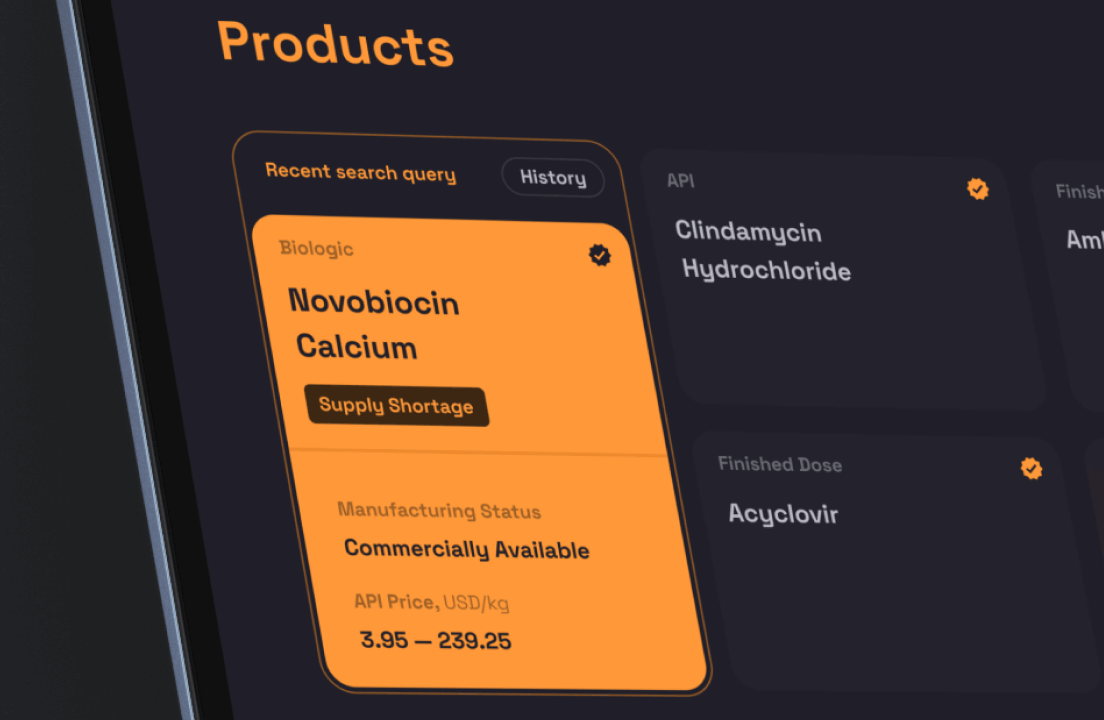Select the Commercially Available status text
The height and width of the screenshot is (720, 1104).
click(x=466, y=549)
